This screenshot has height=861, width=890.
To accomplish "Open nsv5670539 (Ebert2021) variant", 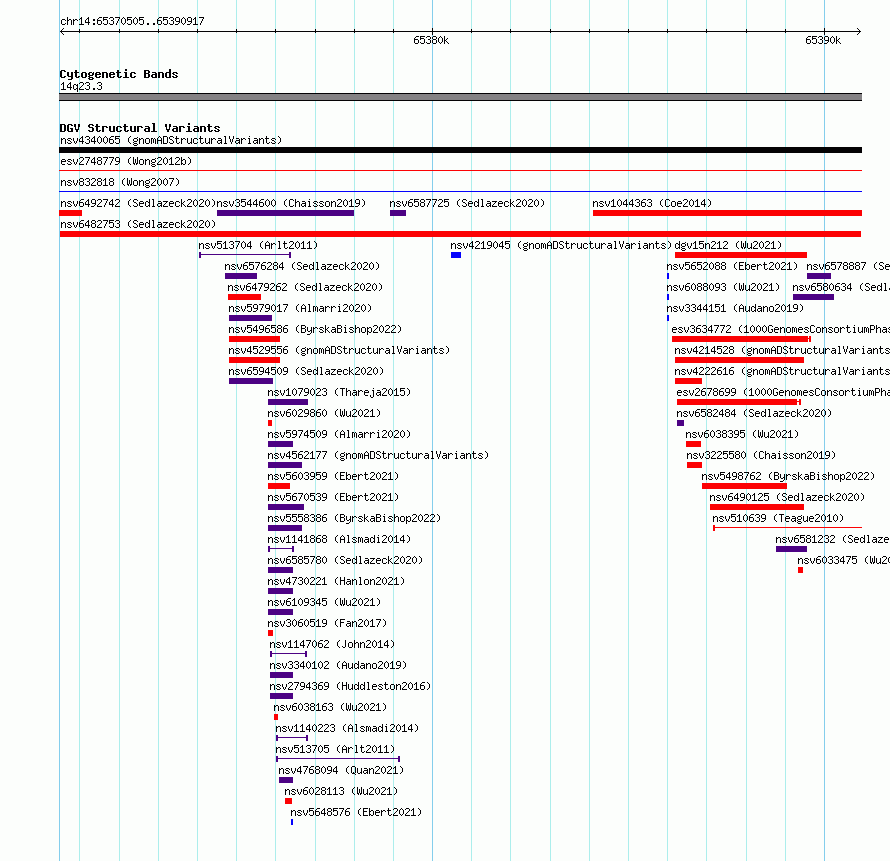I will point(333,497).
